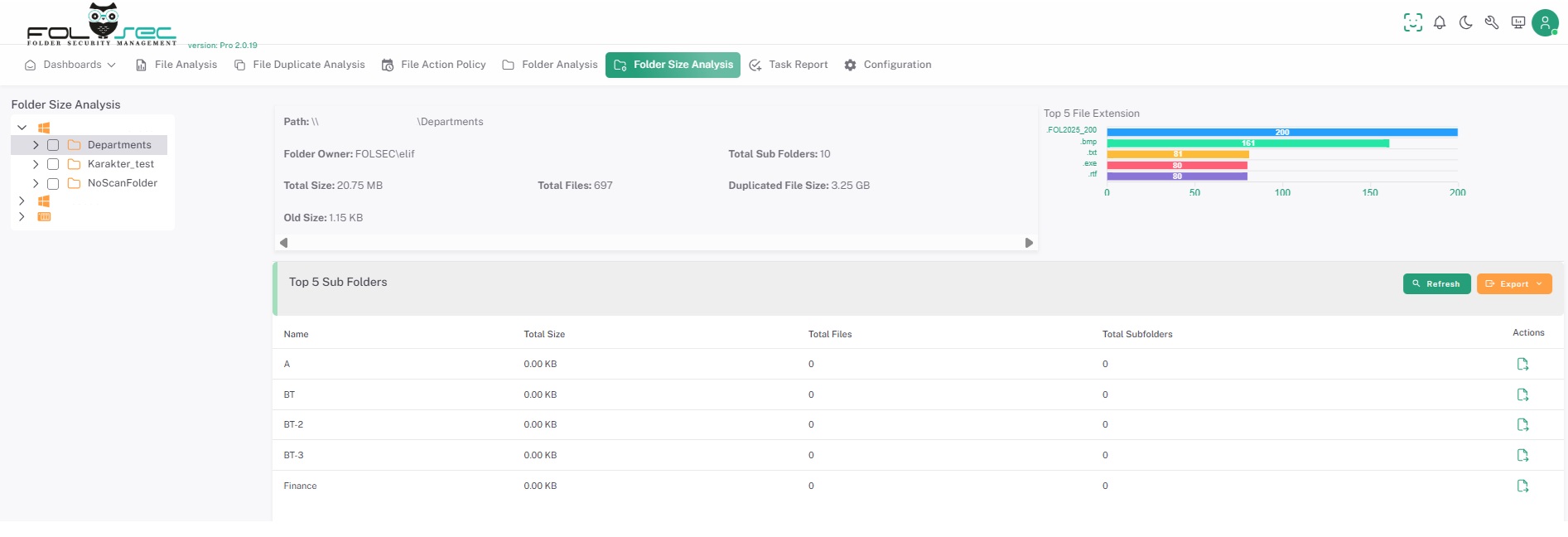Open the user profile avatar
Viewport: 1568px width, 537px height.
tap(1545, 22)
